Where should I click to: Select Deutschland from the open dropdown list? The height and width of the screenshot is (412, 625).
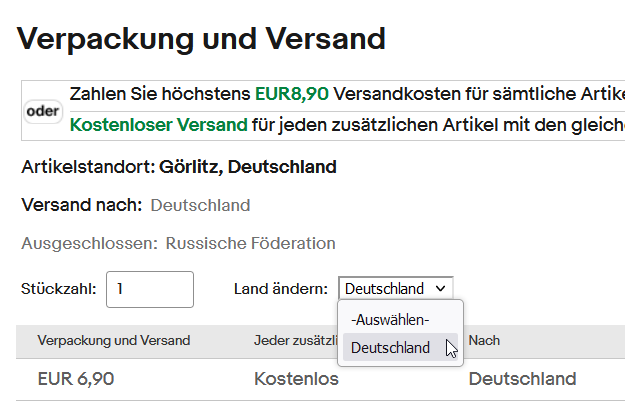click(x=391, y=348)
